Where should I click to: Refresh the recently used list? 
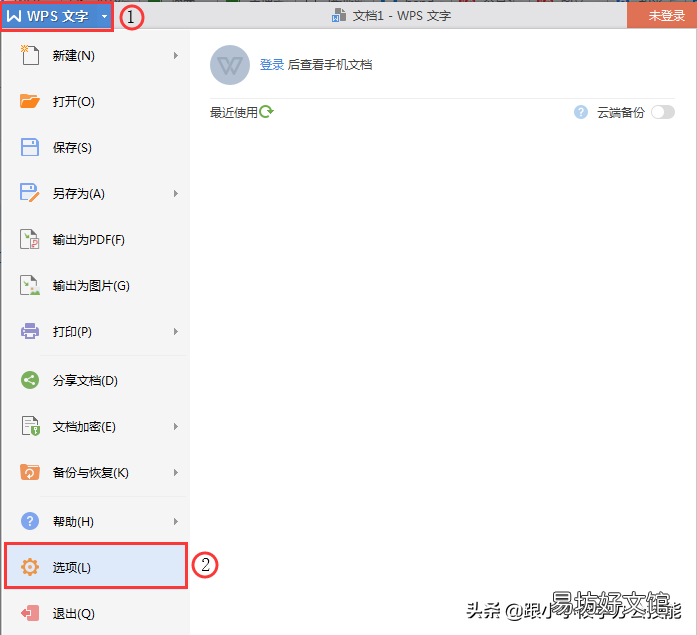266,111
